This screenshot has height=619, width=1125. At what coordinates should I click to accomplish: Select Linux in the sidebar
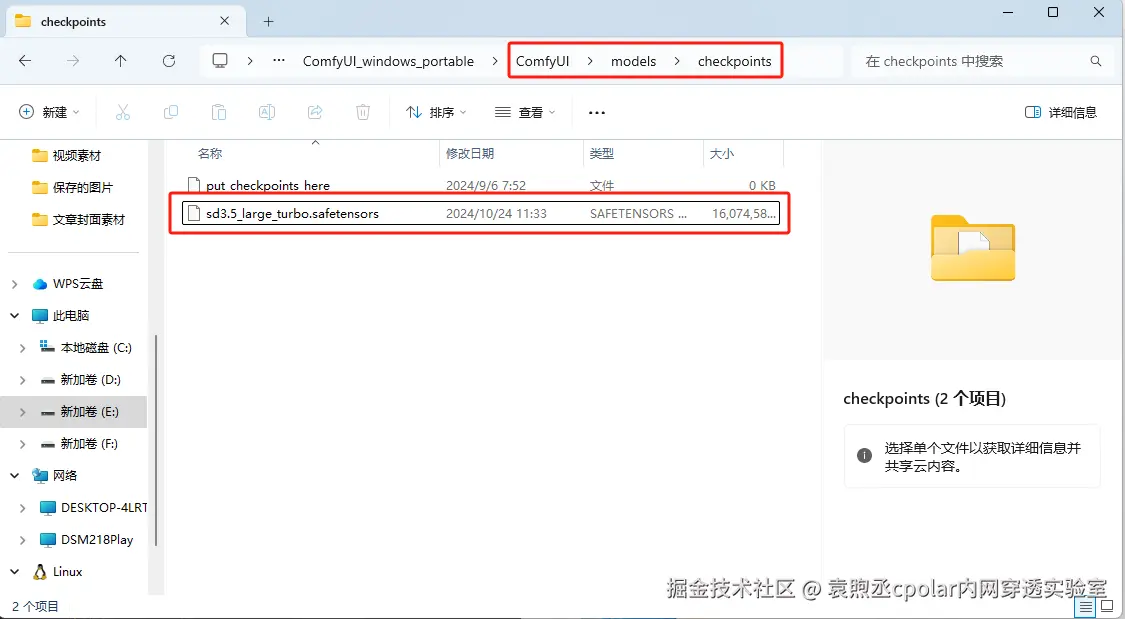(x=67, y=572)
